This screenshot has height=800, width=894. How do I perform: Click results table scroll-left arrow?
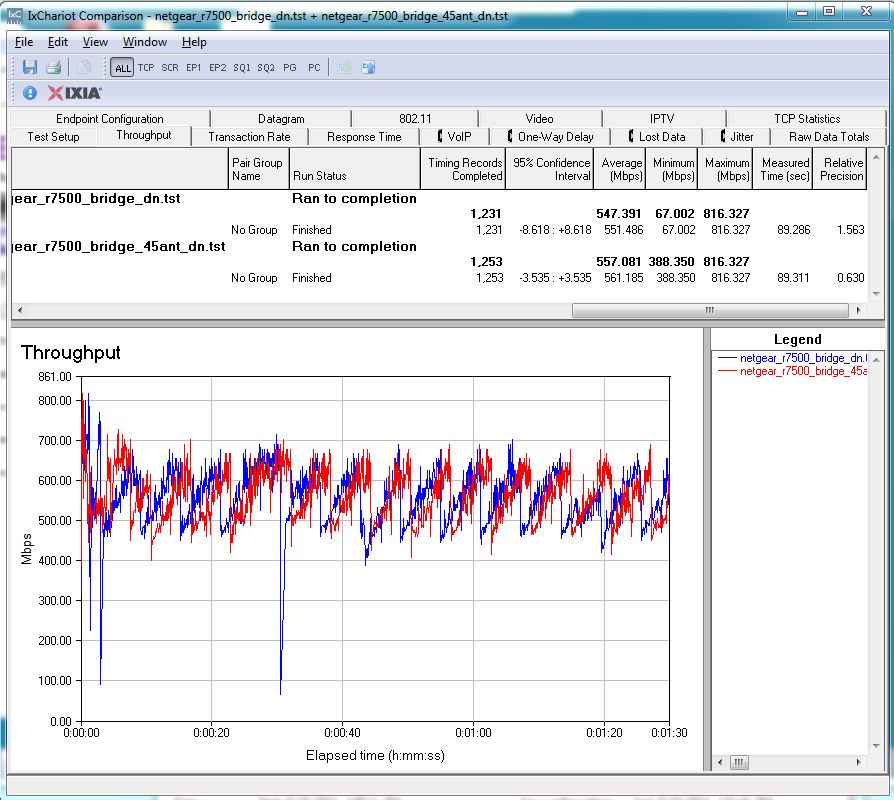(20, 310)
